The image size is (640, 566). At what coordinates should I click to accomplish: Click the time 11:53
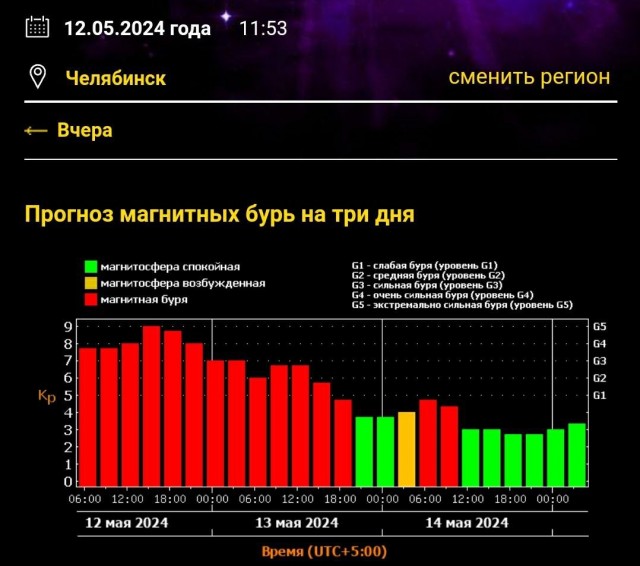[263, 28]
